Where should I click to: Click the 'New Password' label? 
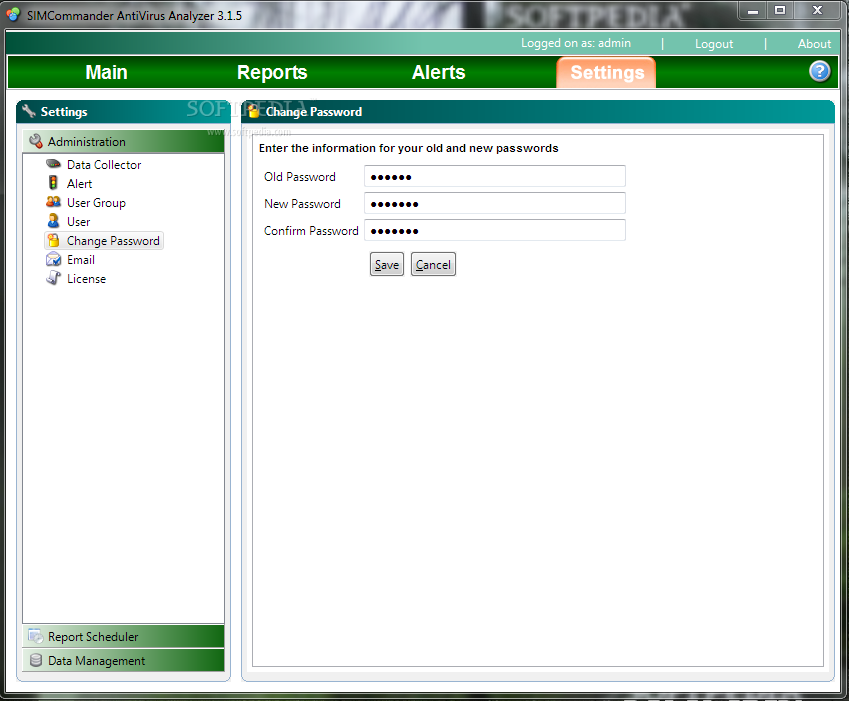point(302,204)
